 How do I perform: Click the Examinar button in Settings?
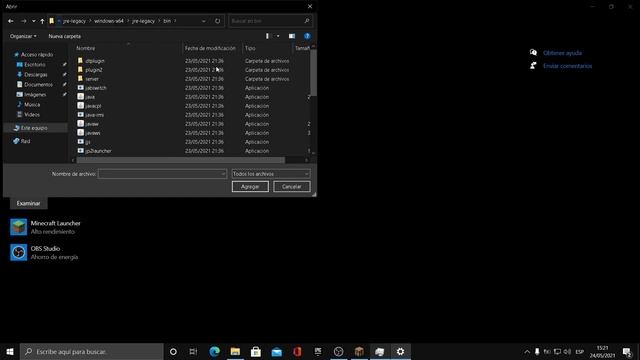pos(28,203)
